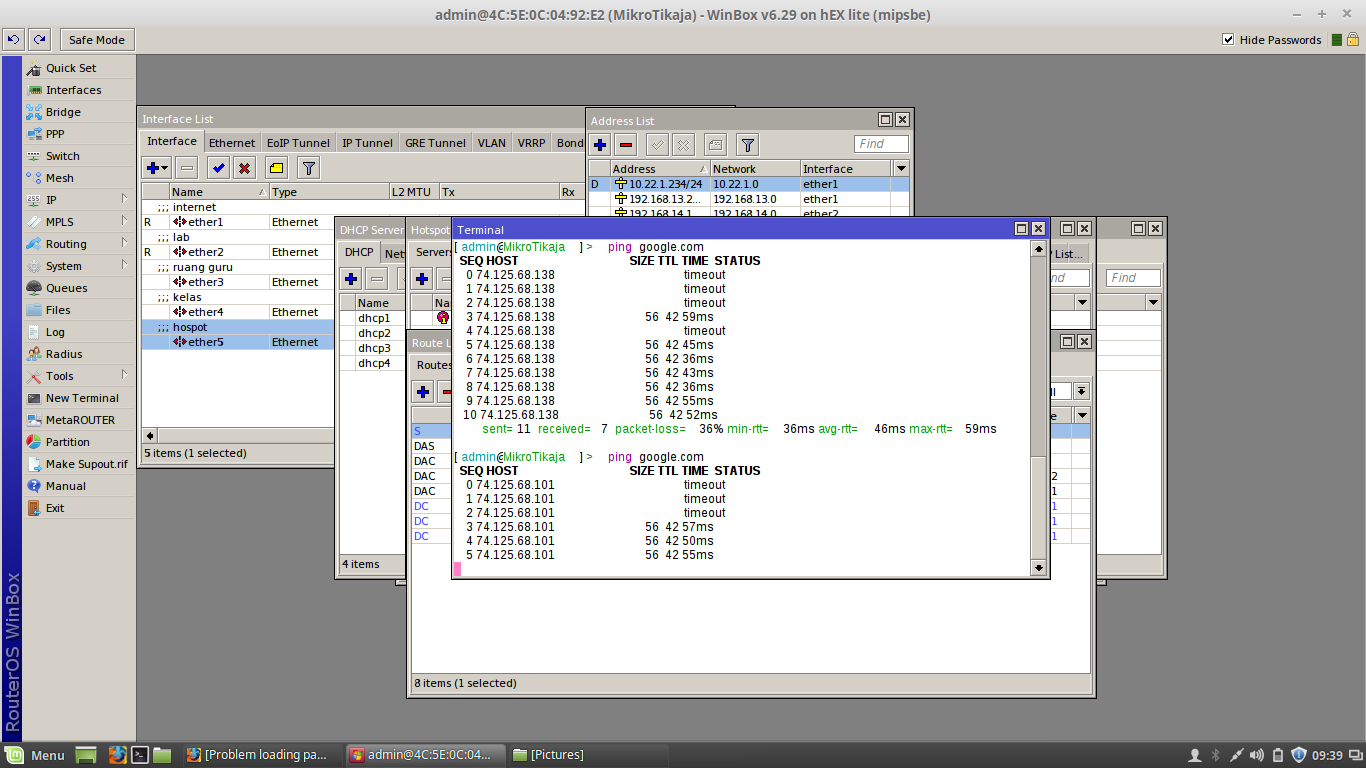Open Bridge in the sidebar

point(63,112)
